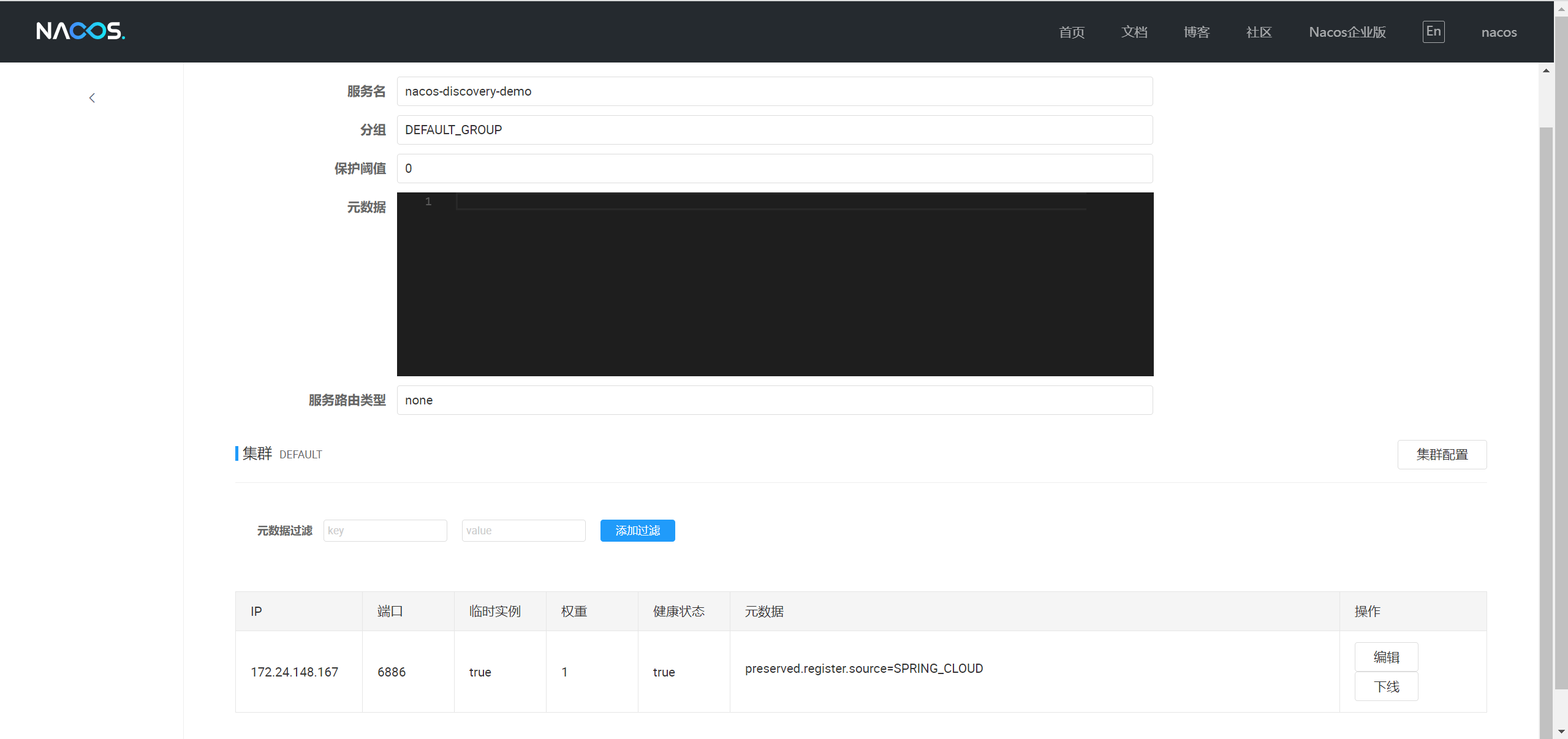Open the 首页 menu item
The height and width of the screenshot is (739, 1568).
click(1072, 32)
